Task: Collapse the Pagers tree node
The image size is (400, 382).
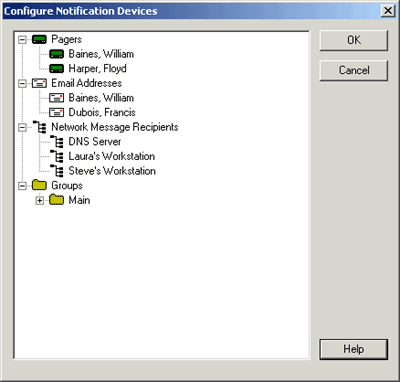Action: coord(22,40)
